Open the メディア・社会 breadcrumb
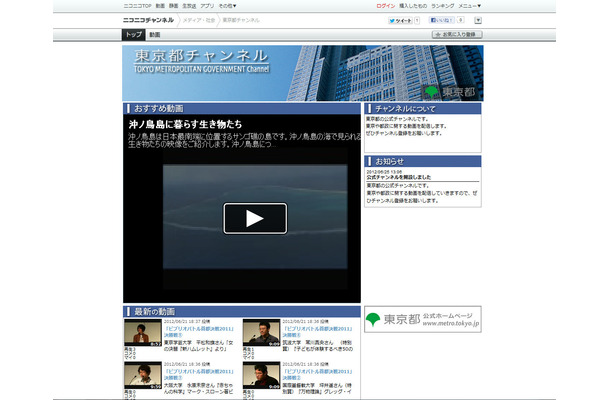The image size is (610, 400). [199, 20]
